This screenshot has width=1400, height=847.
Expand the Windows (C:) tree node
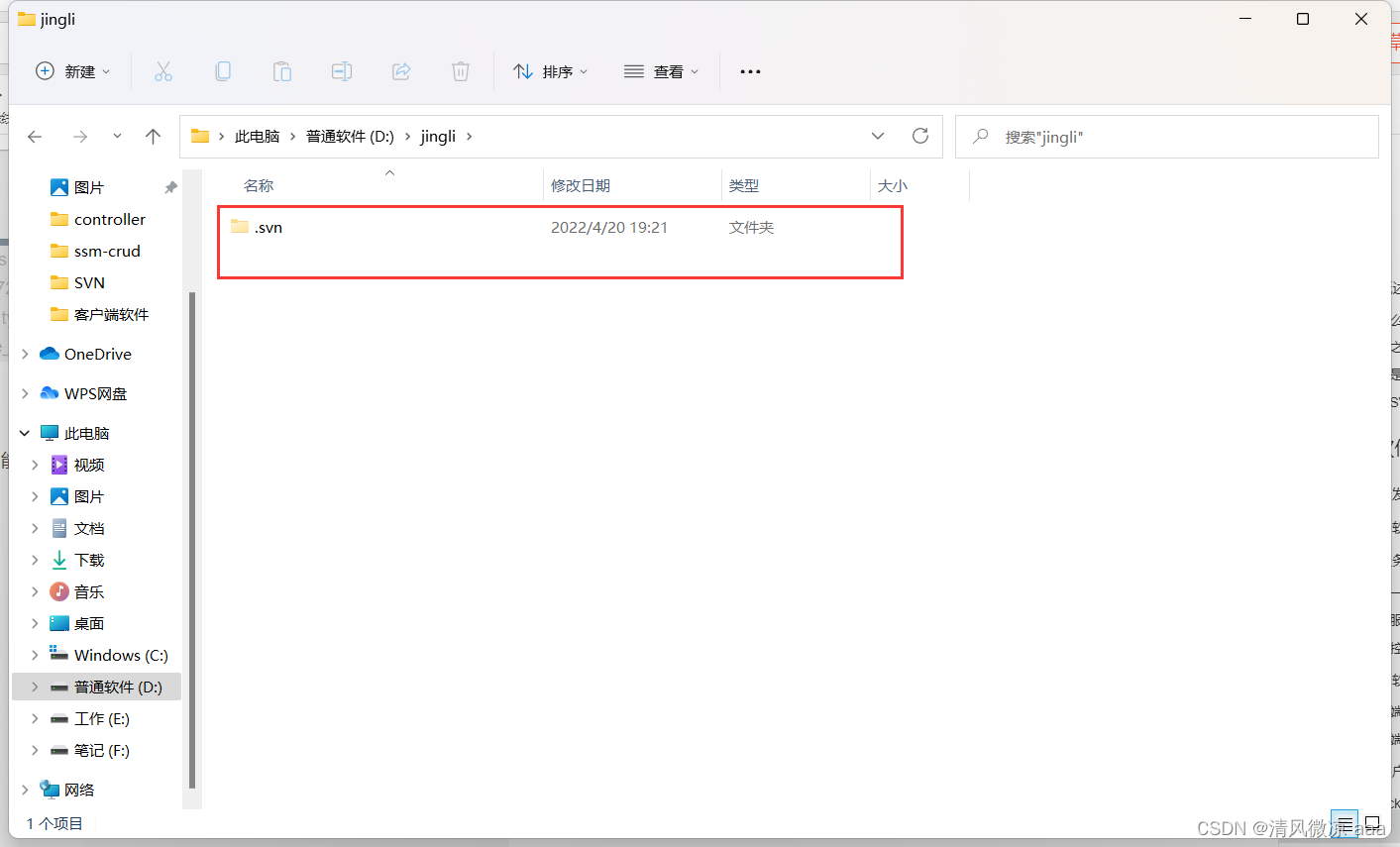tap(35, 655)
